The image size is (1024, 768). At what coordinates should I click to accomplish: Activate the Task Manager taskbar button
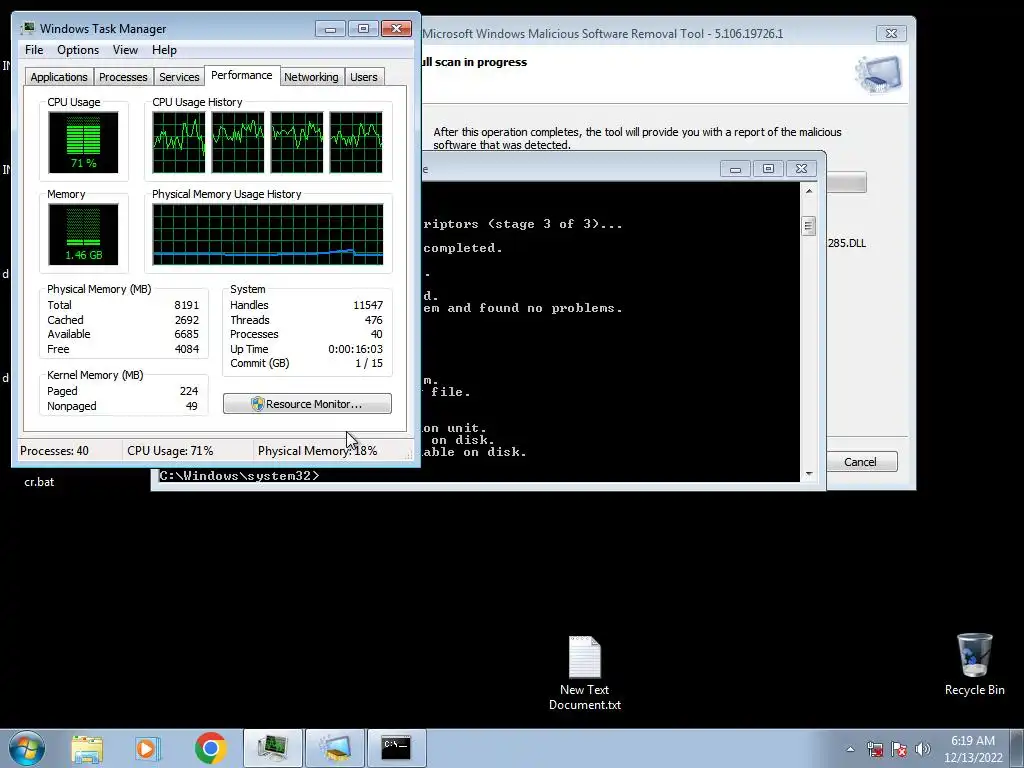[x=273, y=748]
